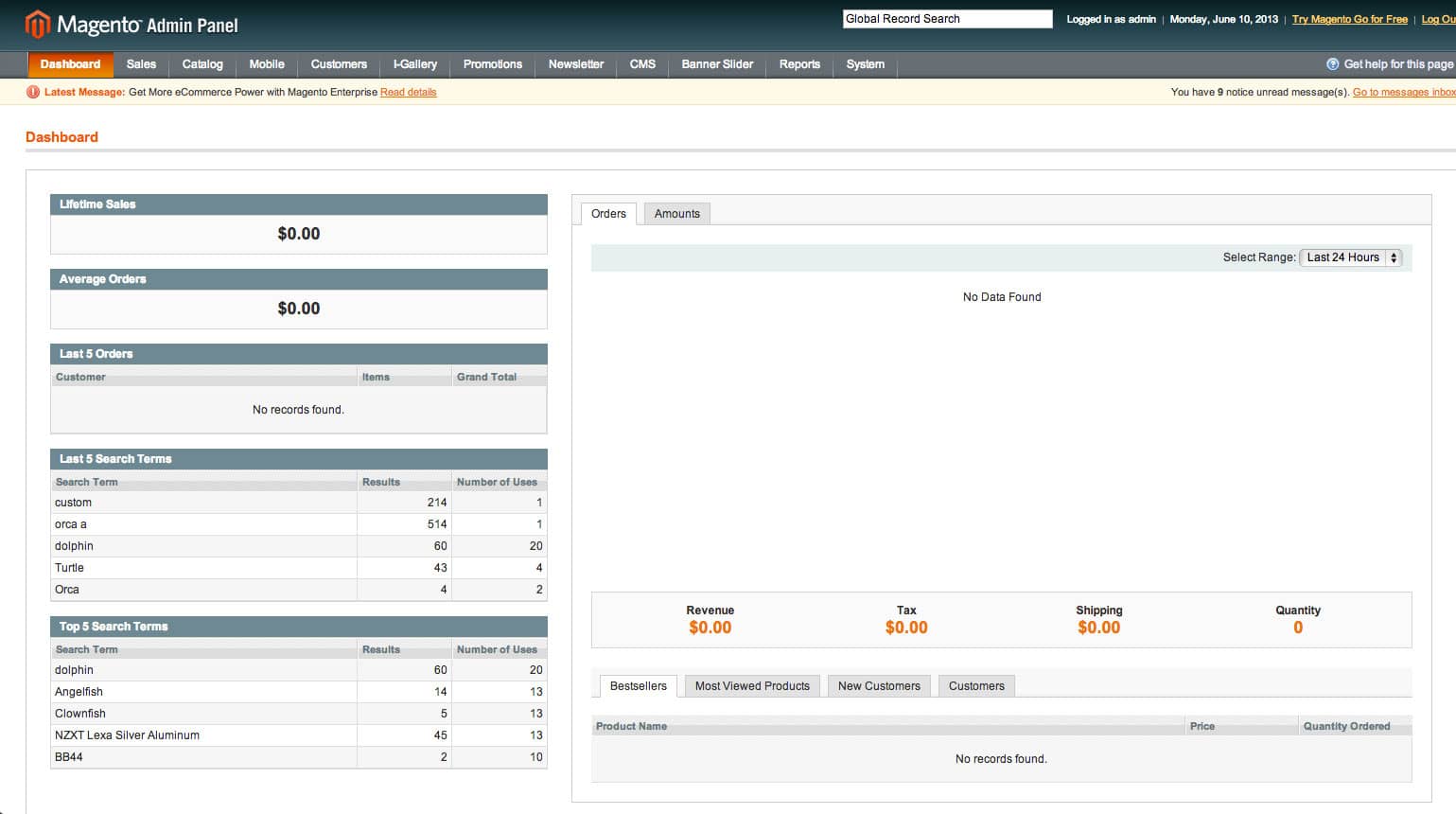Click the Read details link

[x=409, y=92]
